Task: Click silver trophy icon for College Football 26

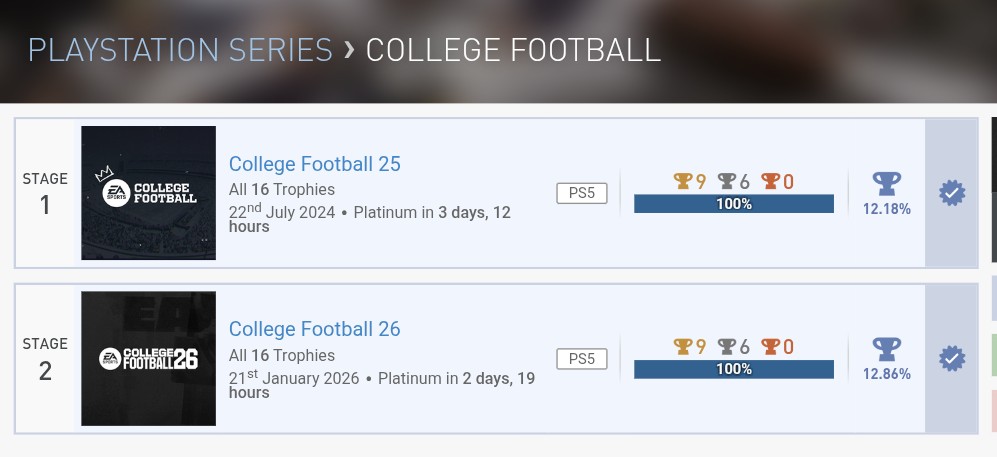Action: [727, 347]
